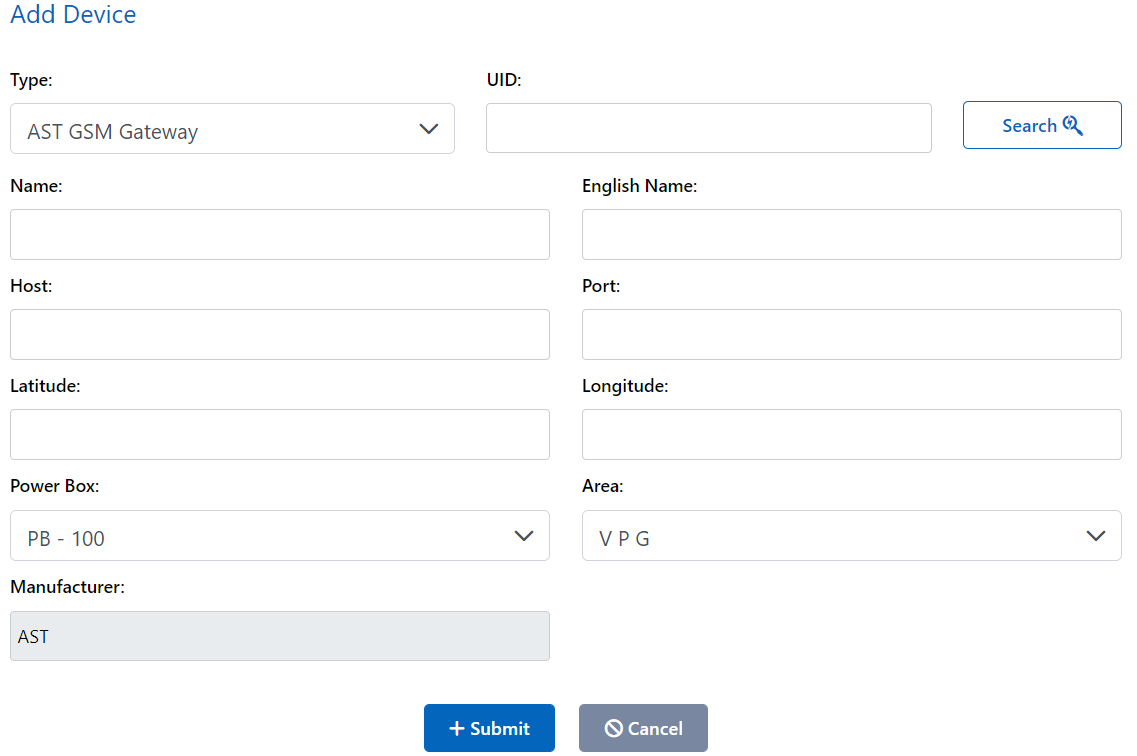Image resolution: width=1137 pixels, height=756 pixels.
Task: Click into the Name input box
Action: click(279, 234)
